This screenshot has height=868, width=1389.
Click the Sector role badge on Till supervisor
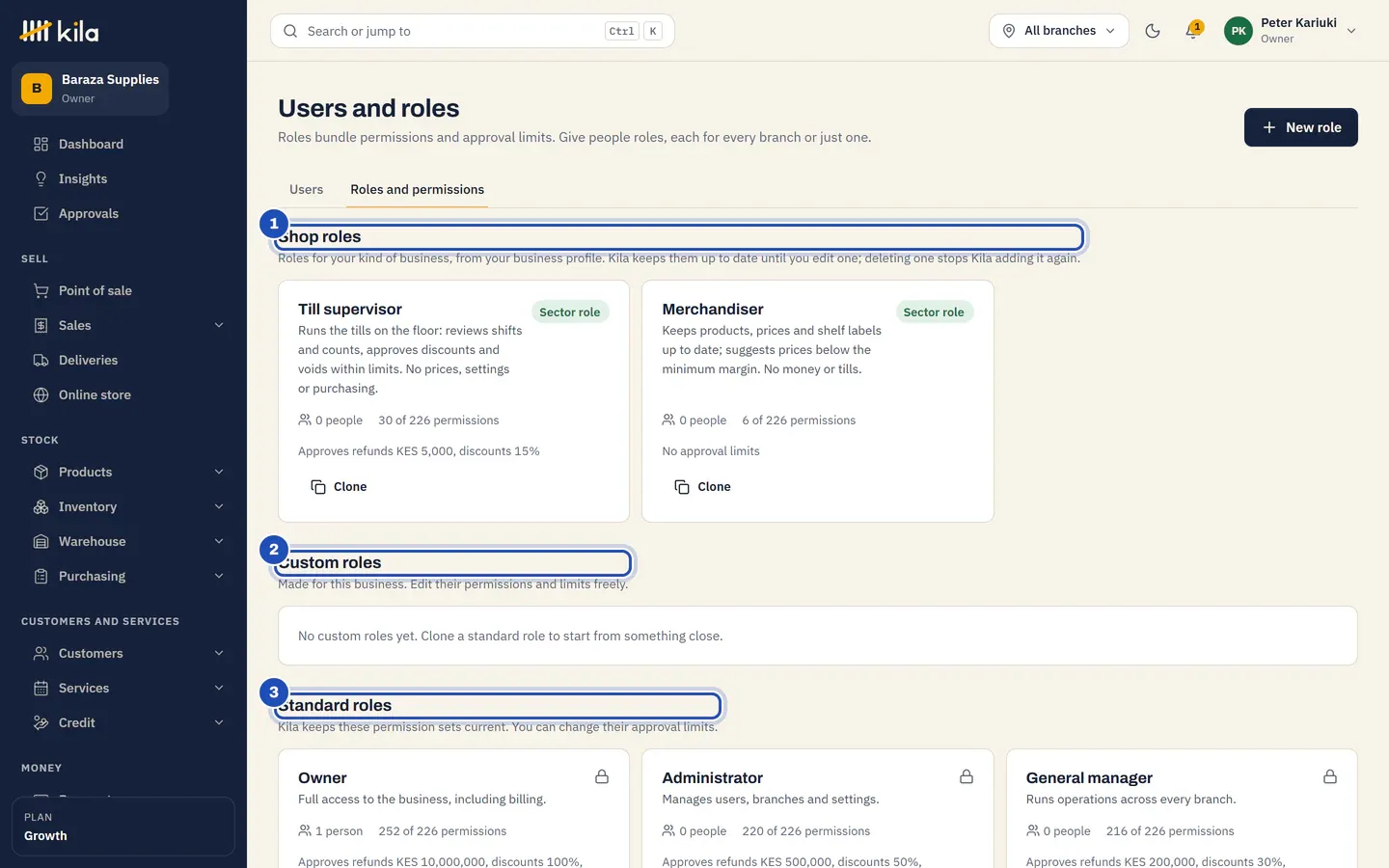pyautogui.click(x=569, y=312)
